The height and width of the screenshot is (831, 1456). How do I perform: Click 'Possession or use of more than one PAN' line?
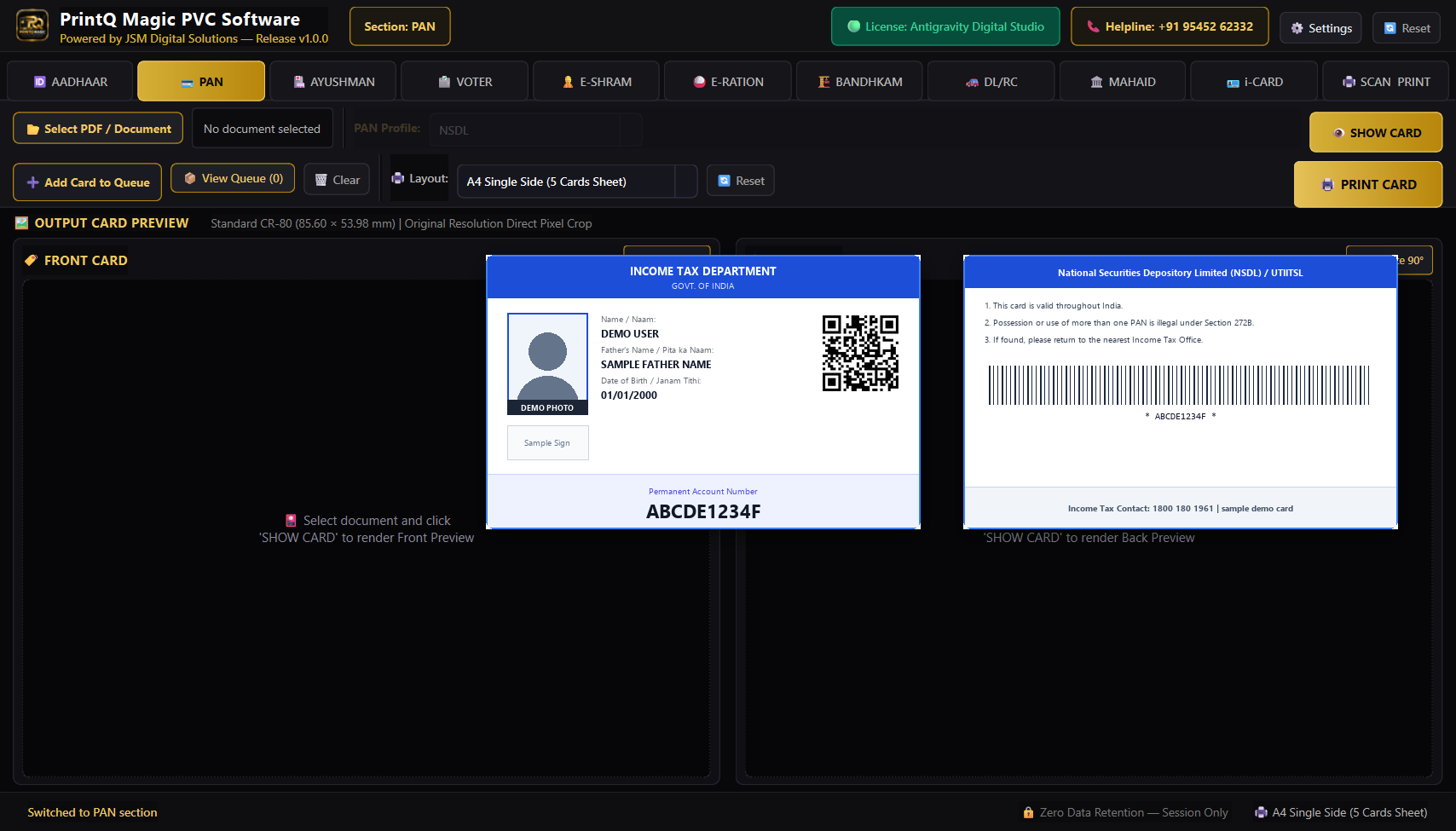[1118, 323]
